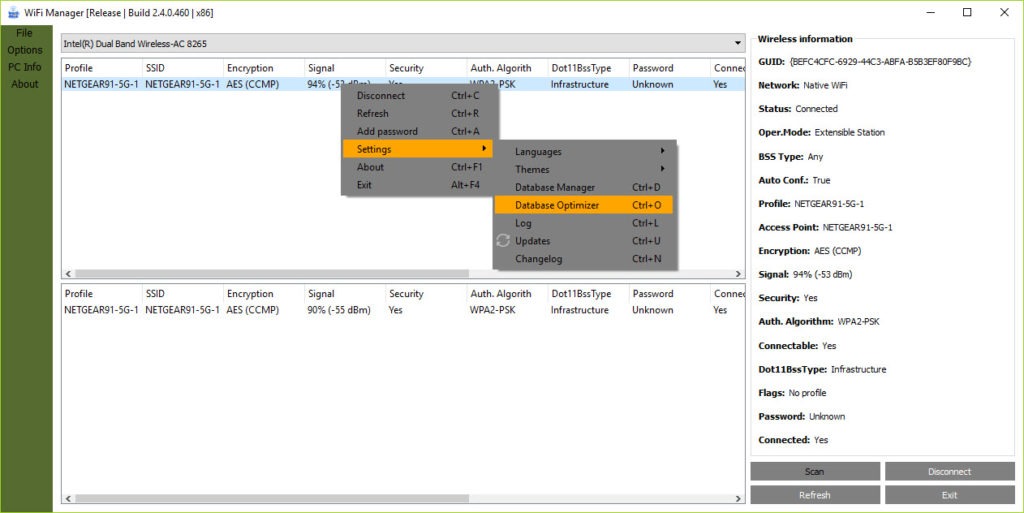Click the Status: Connected entry

point(798,109)
